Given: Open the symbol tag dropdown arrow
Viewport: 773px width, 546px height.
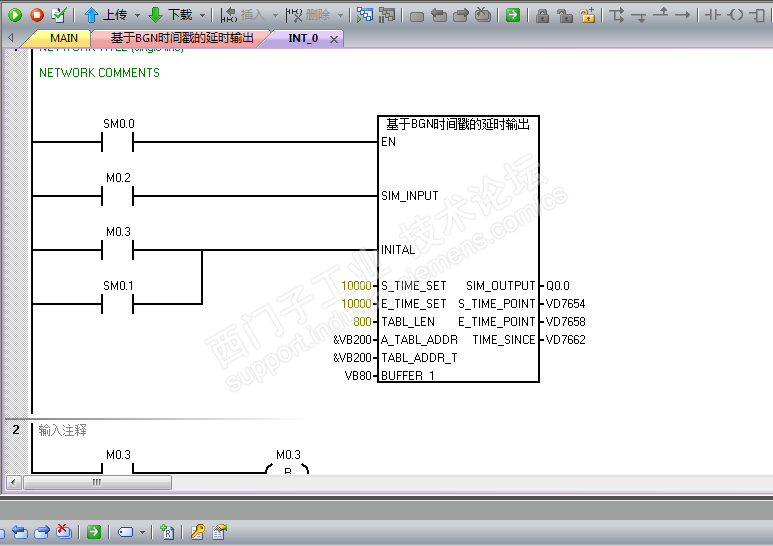Looking at the screenshot, I should [x=142, y=533].
